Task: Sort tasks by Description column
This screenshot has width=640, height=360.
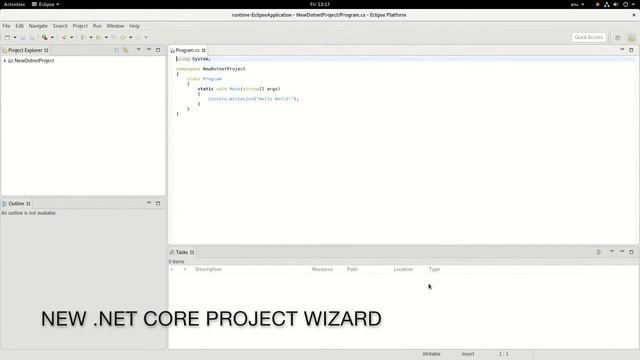Action: click(209, 269)
